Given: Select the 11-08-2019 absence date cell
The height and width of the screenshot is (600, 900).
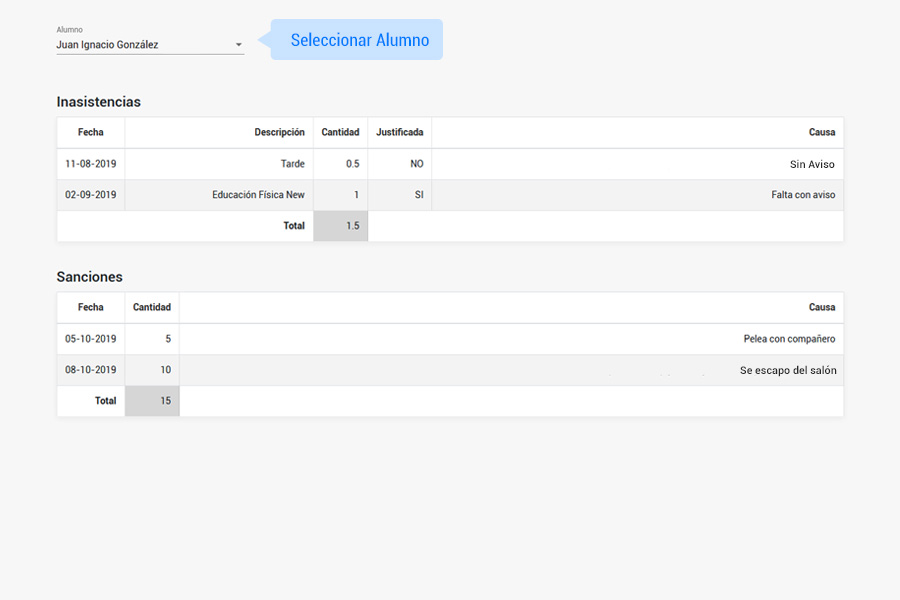Looking at the screenshot, I should click(90, 164).
